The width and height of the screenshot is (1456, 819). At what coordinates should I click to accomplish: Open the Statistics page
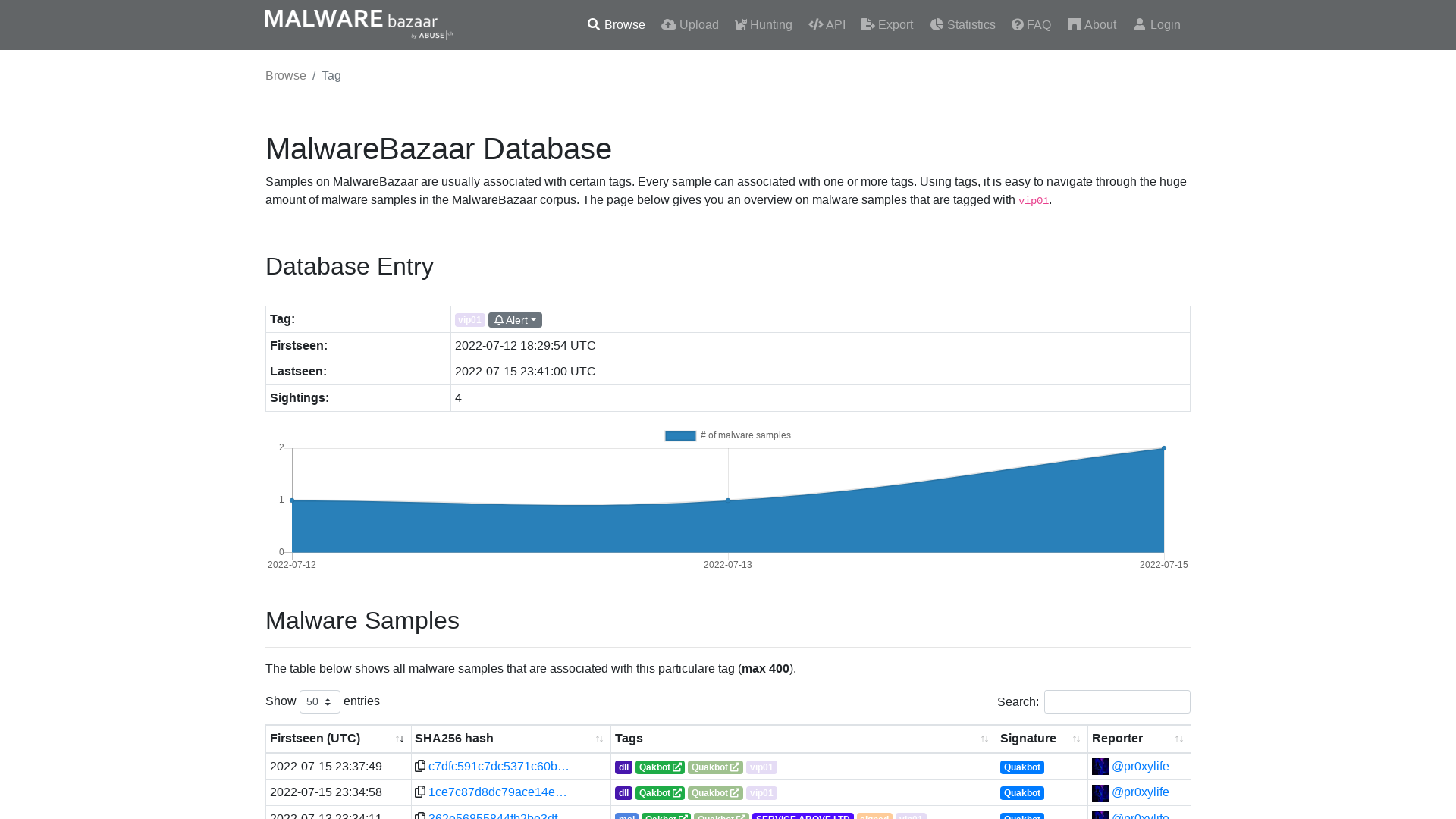pyautogui.click(x=962, y=25)
